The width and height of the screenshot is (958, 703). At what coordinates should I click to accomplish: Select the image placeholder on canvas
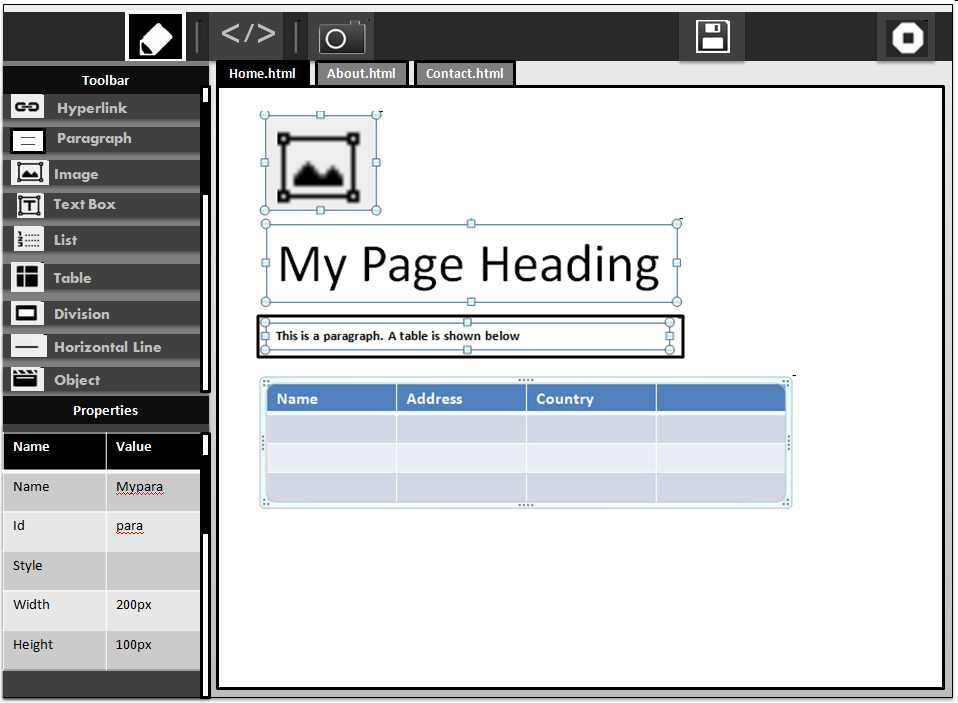pyautogui.click(x=320, y=163)
